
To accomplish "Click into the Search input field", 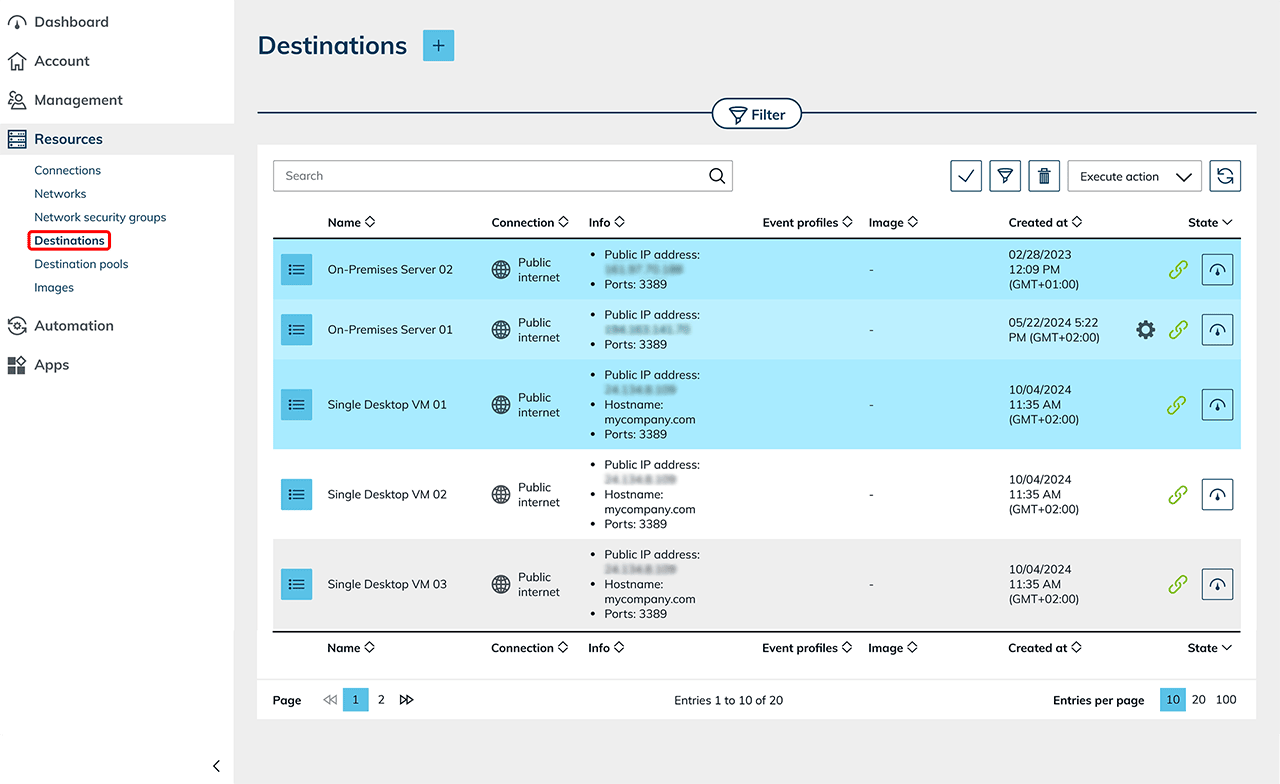I will [490, 176].
